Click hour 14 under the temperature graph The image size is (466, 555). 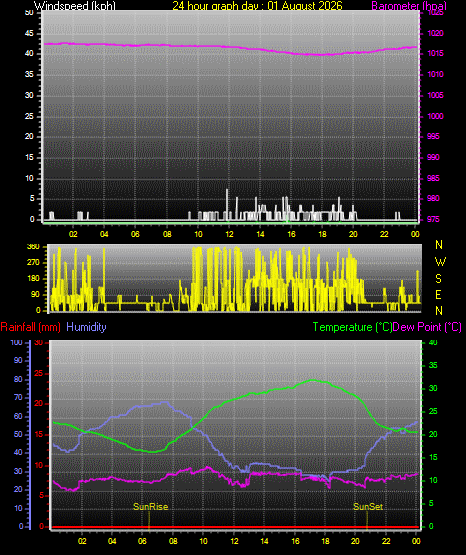(x=264, y=542)
